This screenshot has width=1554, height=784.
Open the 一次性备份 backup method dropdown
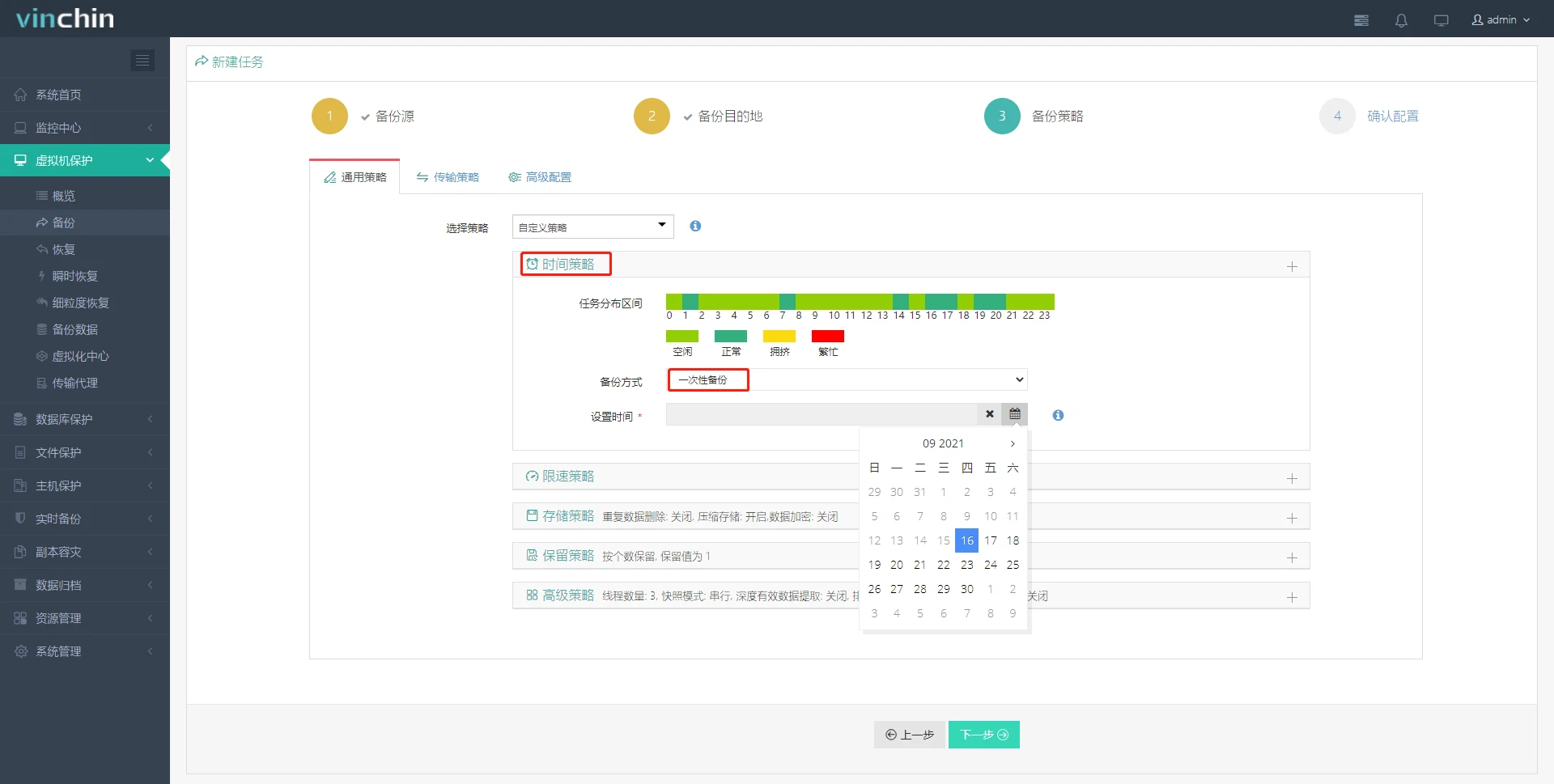click(x=847, y=379)
